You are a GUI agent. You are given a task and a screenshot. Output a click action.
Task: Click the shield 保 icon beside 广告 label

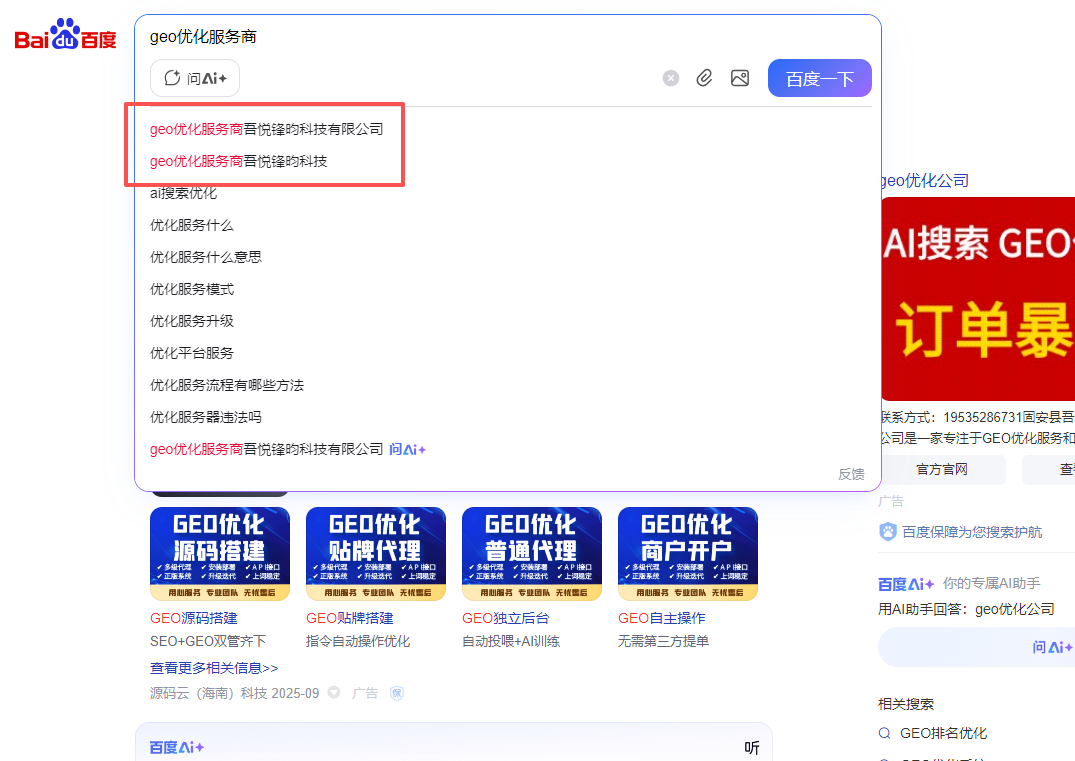coord(397,693)
